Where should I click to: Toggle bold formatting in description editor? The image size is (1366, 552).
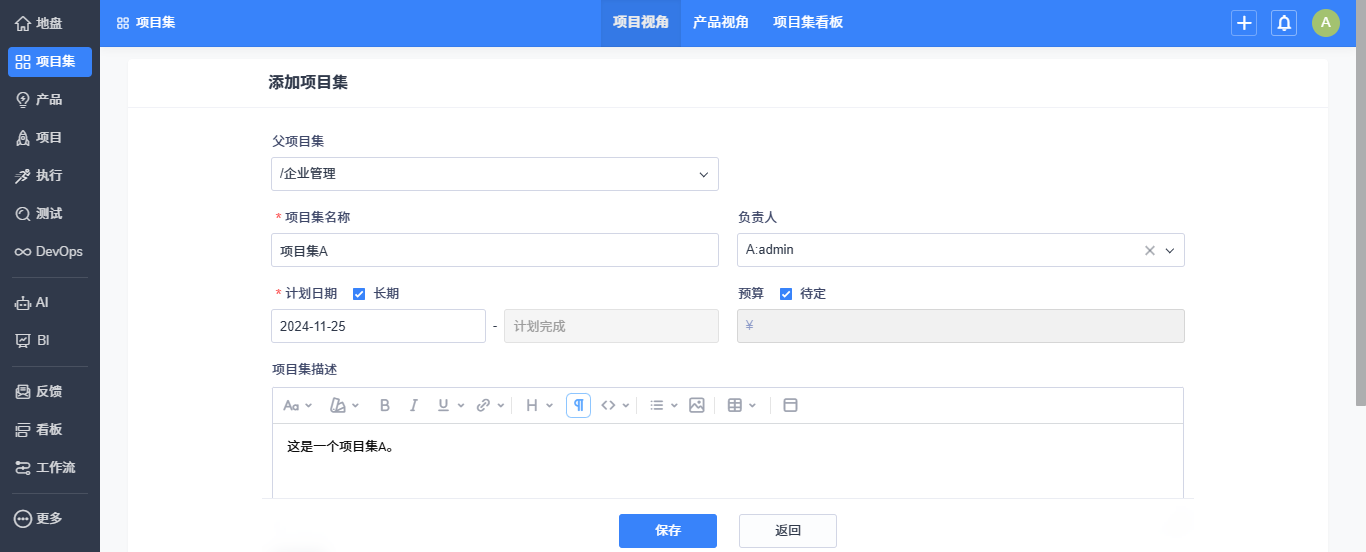[x=385, y=405]
